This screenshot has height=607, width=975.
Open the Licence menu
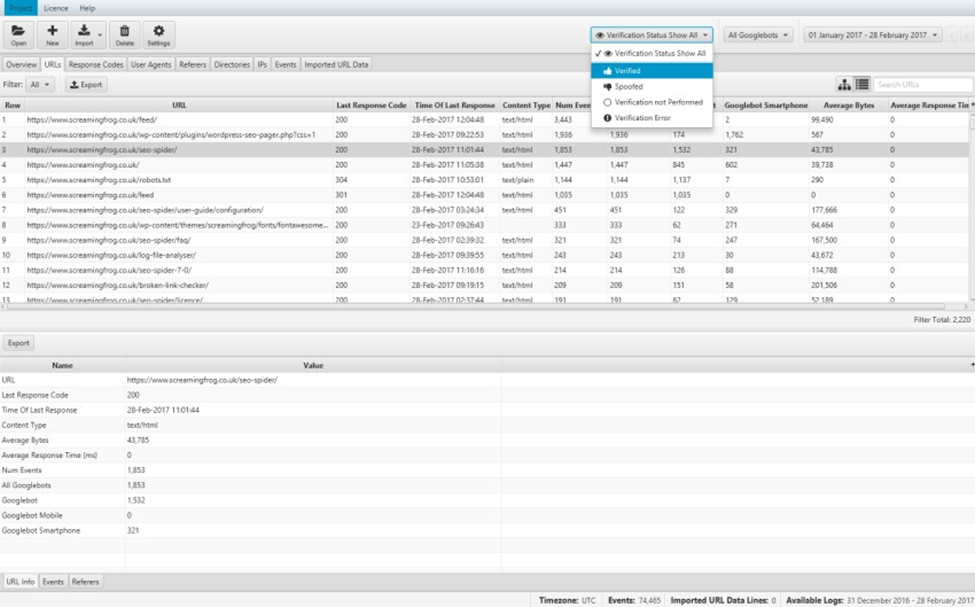(x=56, y=7)
